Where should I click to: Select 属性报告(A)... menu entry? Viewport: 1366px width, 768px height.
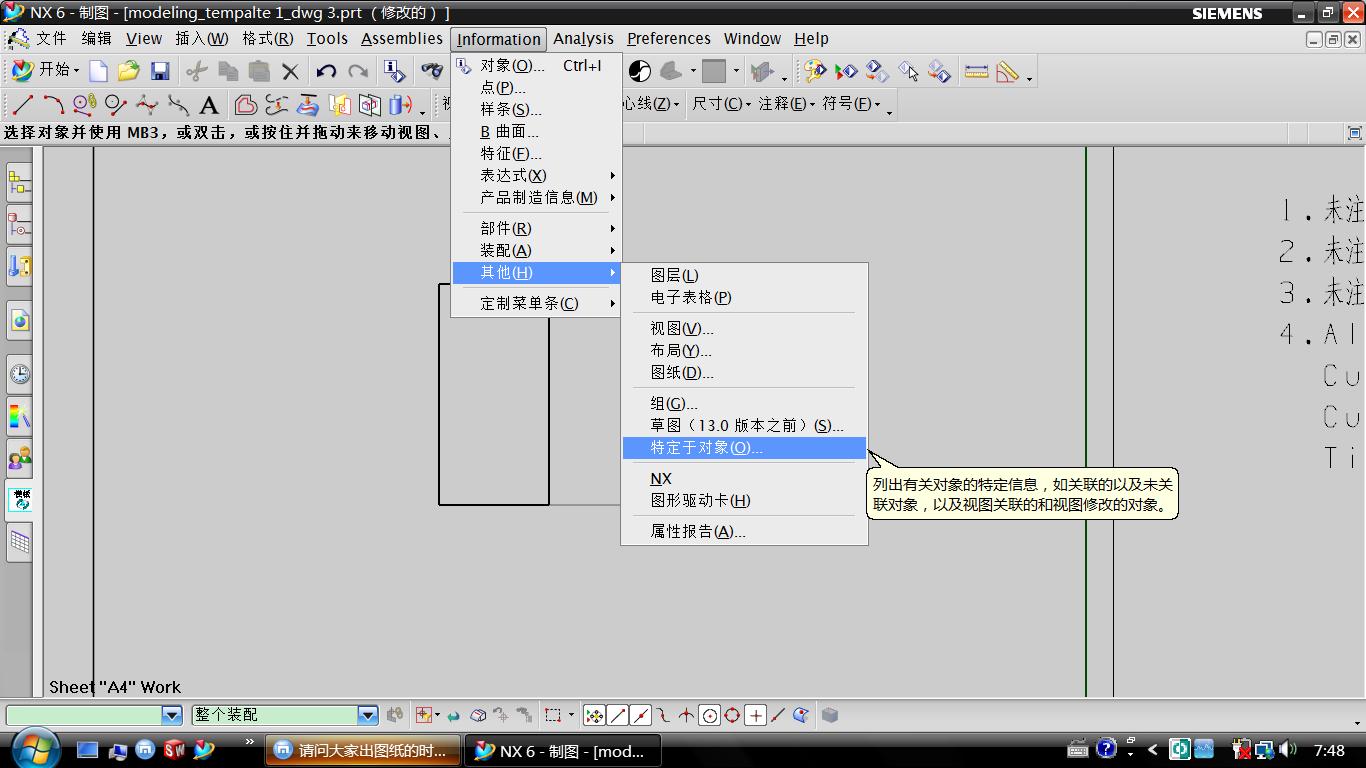[744, 532]
